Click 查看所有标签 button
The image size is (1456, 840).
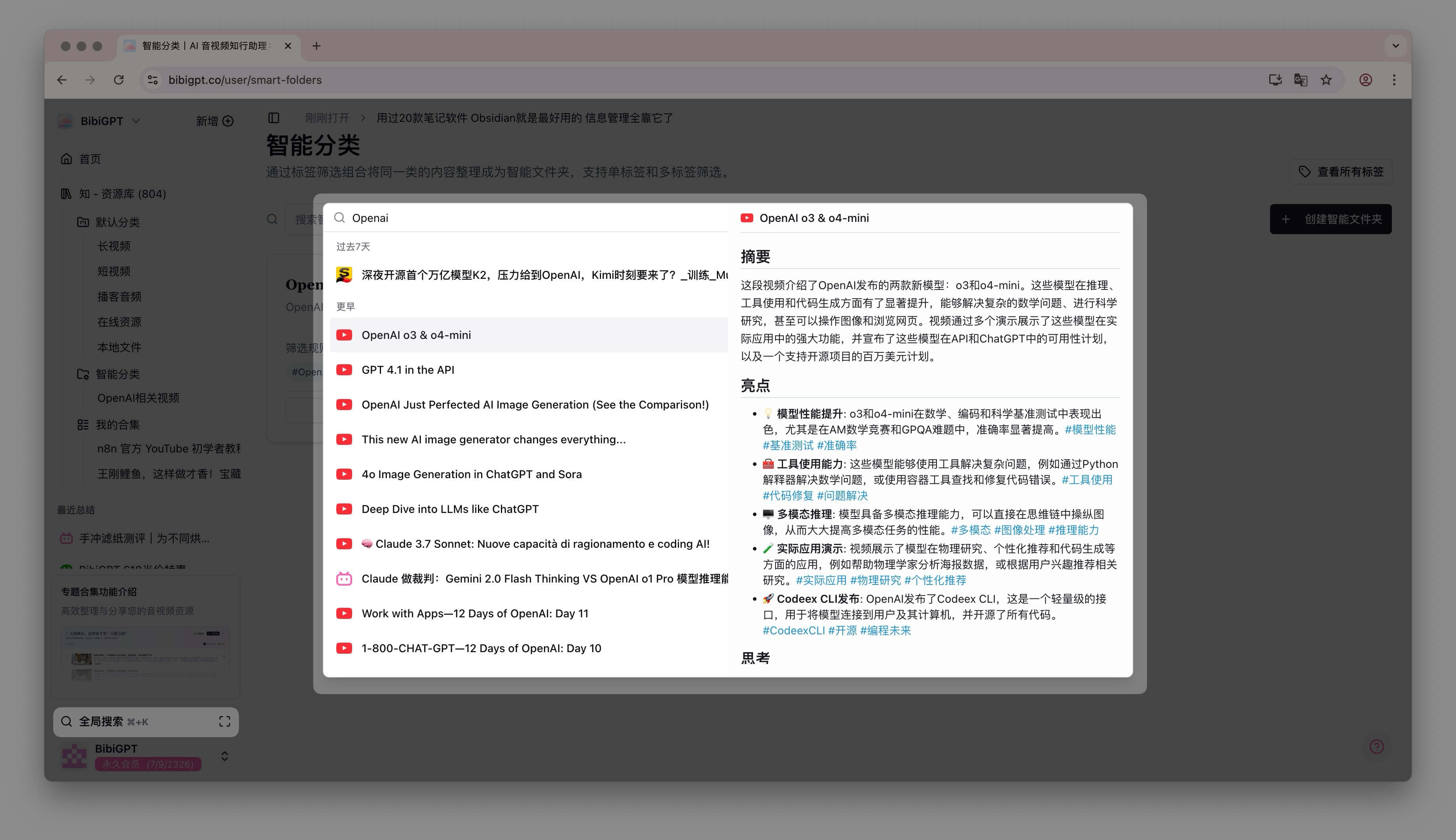(1341, 172)
